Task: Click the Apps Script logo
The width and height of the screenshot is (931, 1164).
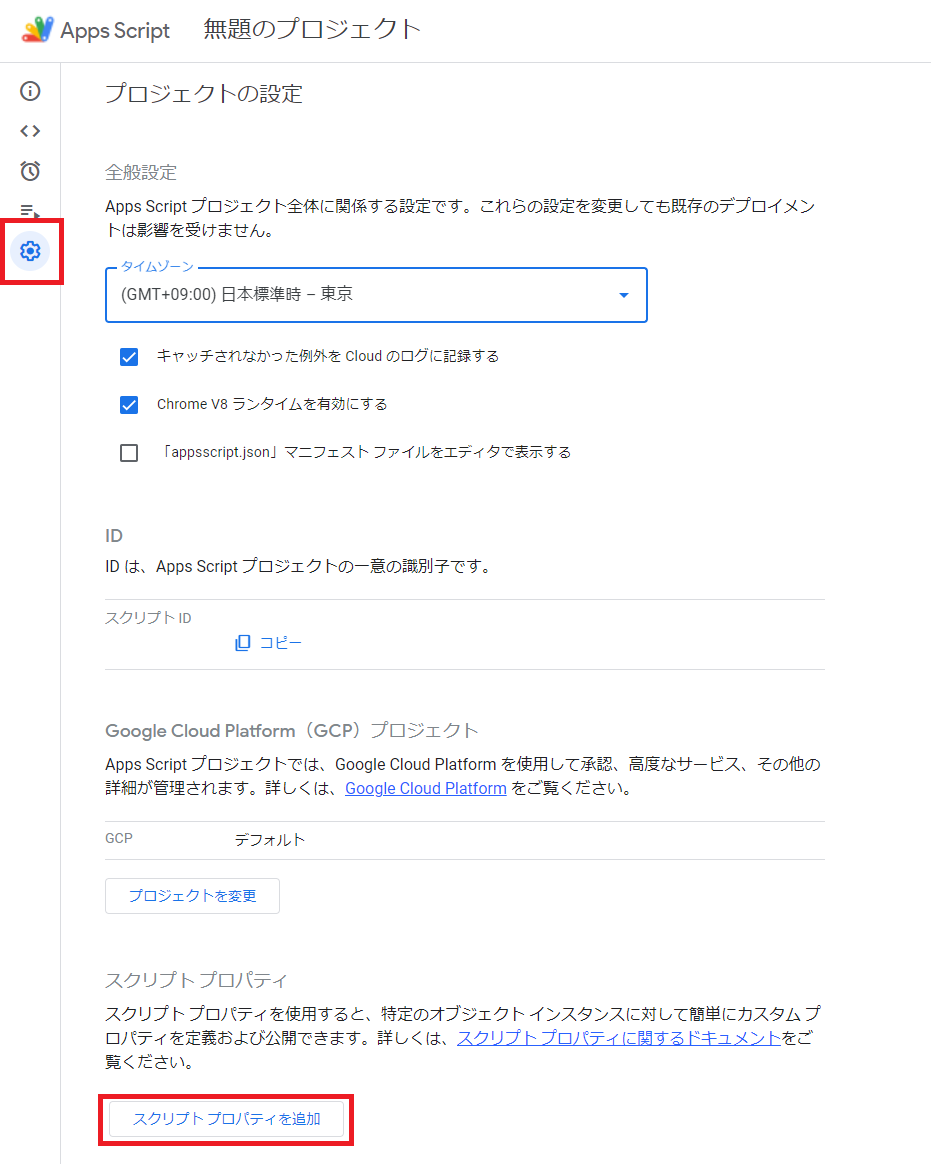Action: point(38,30)
